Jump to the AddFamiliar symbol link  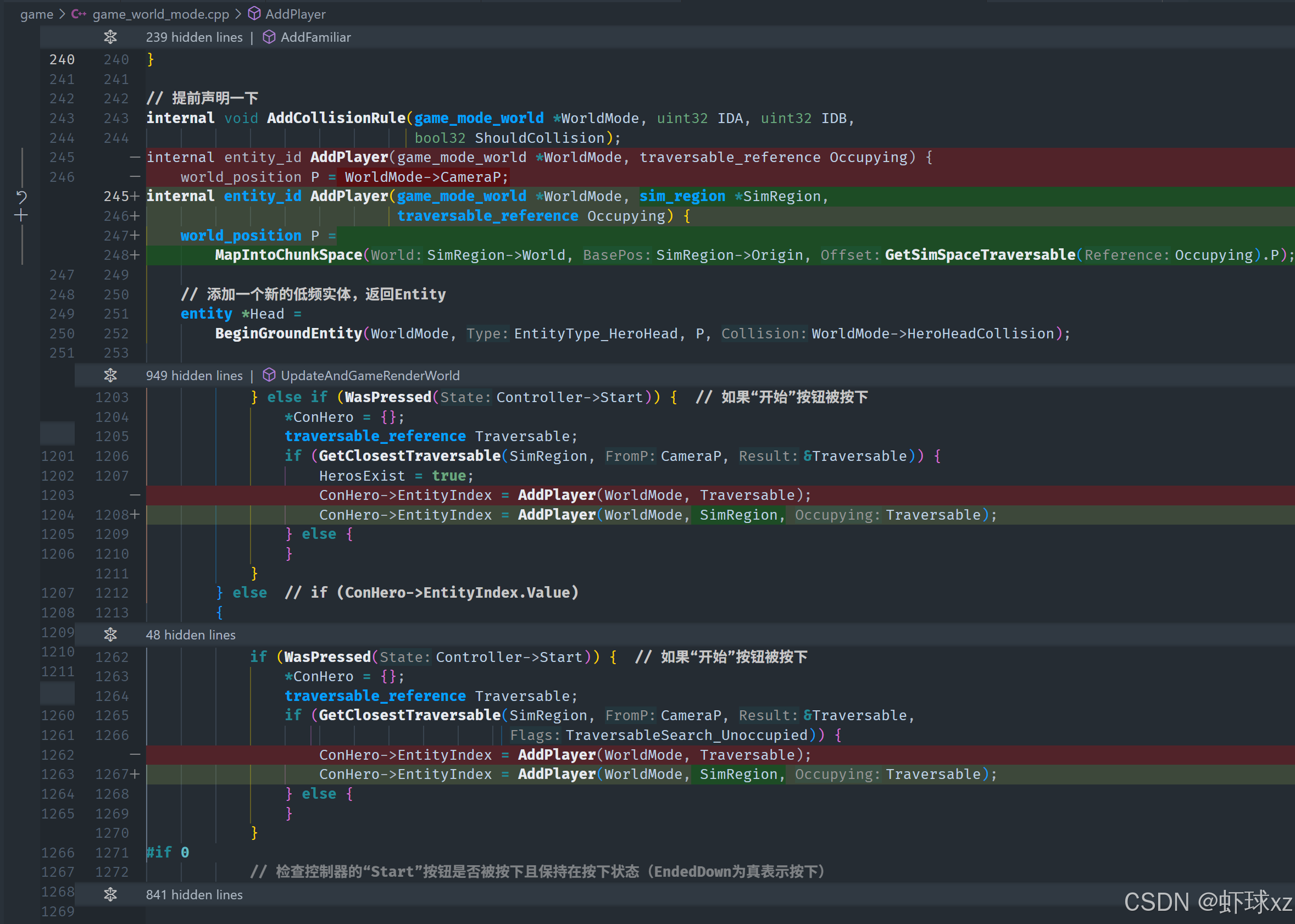tap(315, 37)
